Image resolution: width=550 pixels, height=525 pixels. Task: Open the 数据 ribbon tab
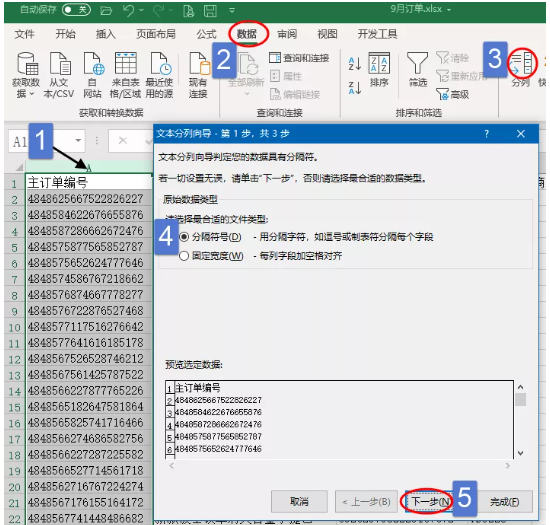pos(247,34)
